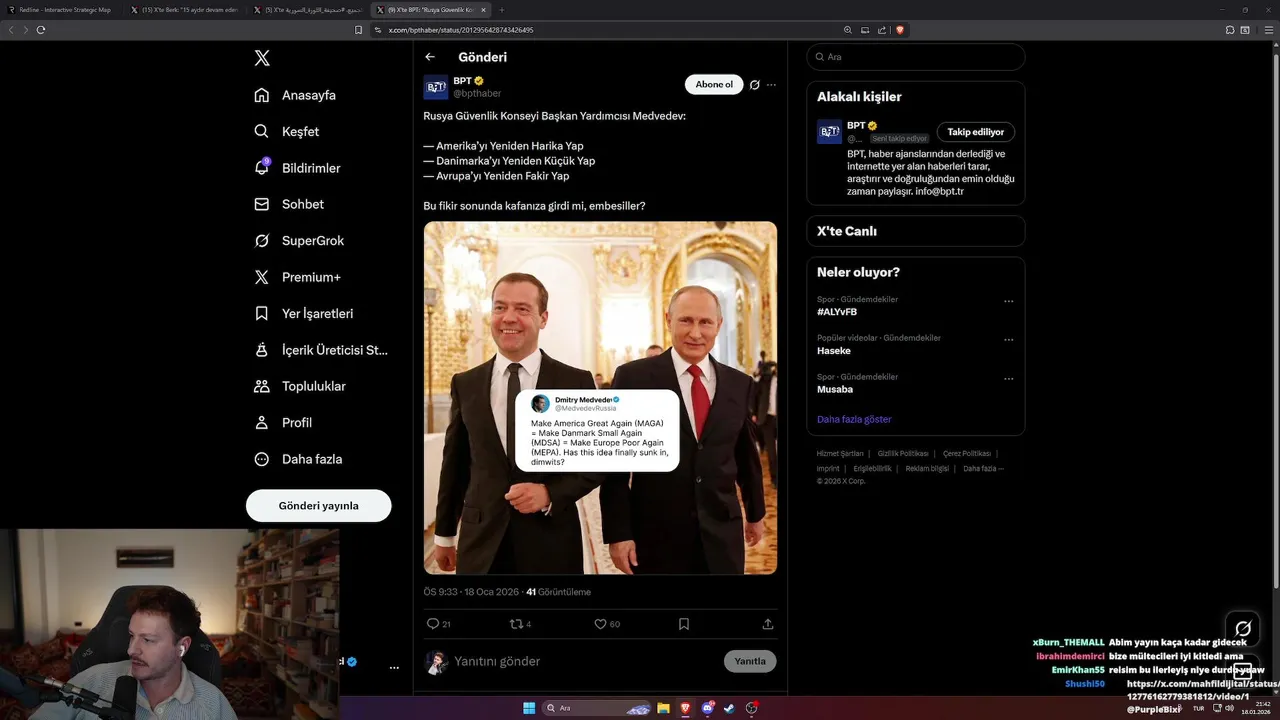The width and height of the screenshot is (1280, 720).
Task: Click the taskbar Ara search box
Action: pos(597,708)
